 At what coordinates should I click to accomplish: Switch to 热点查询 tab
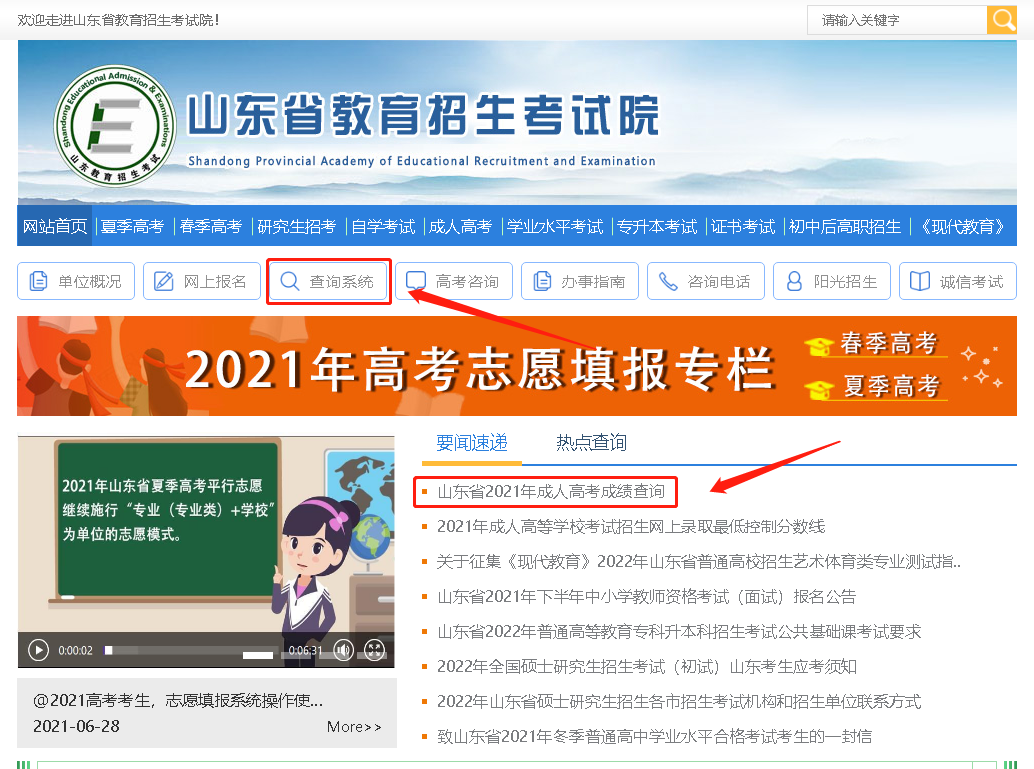click(591, 443)
